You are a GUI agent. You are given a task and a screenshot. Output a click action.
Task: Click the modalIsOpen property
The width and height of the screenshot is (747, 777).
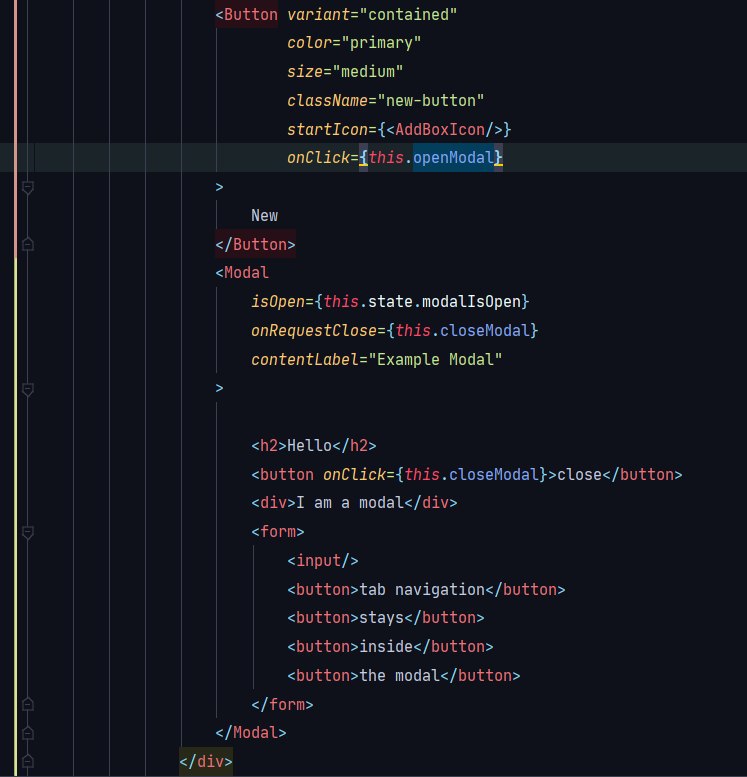pyautogui.click(x=471, y=301)
